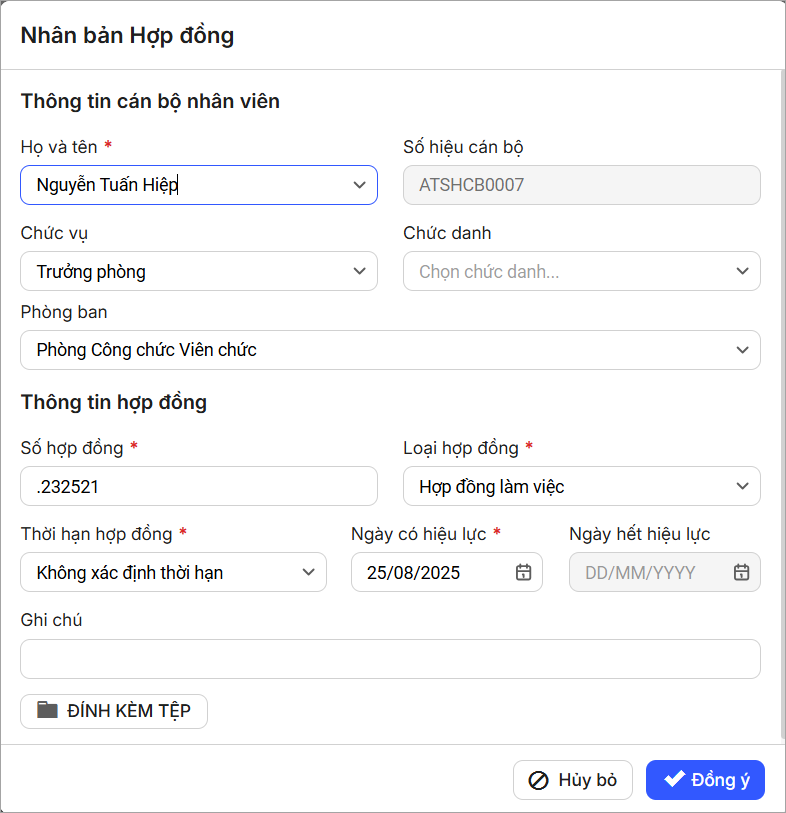The width and height of the screenshot is (786, 813).
Task: Click the Ngày hết hiệu lực date field
Action: (x=650, y=572)
